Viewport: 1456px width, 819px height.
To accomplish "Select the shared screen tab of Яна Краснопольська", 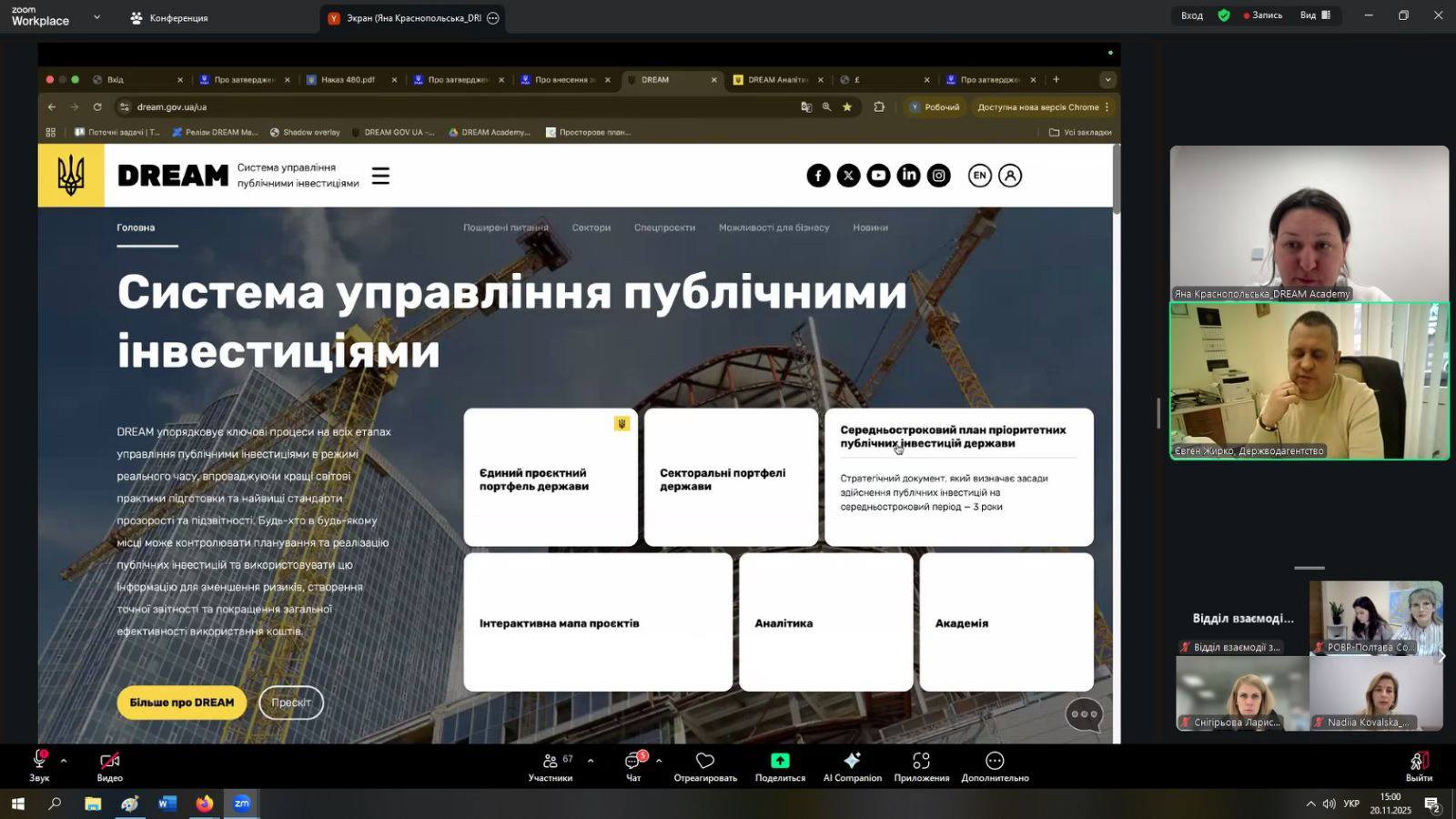I will point(413,18).
